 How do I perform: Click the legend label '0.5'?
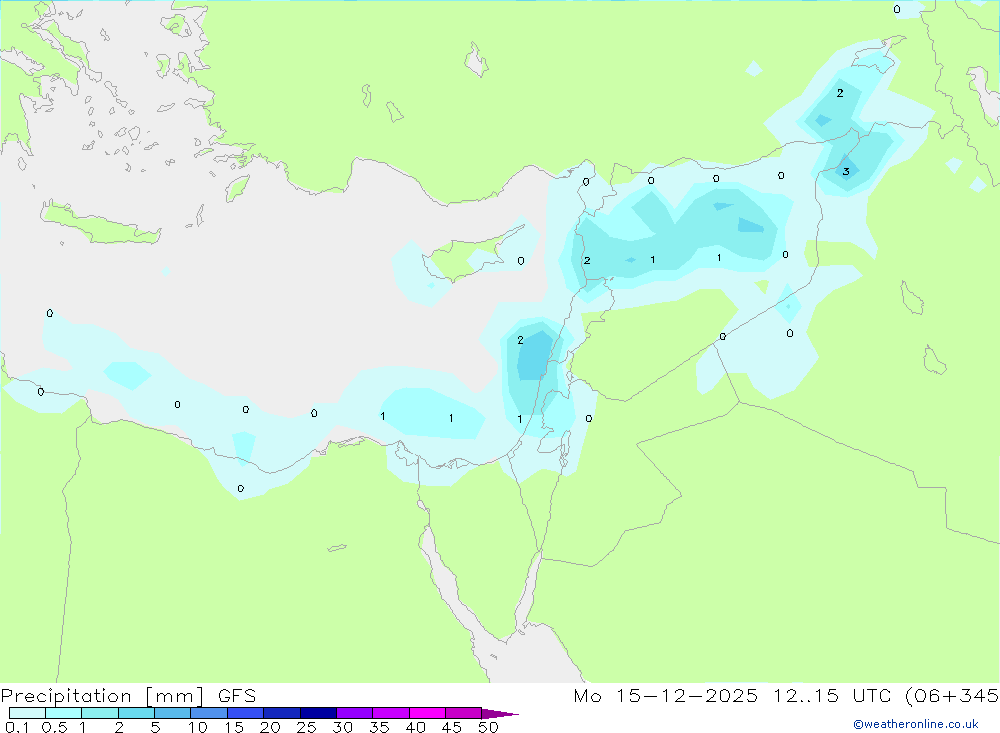(x=54, y=727)
